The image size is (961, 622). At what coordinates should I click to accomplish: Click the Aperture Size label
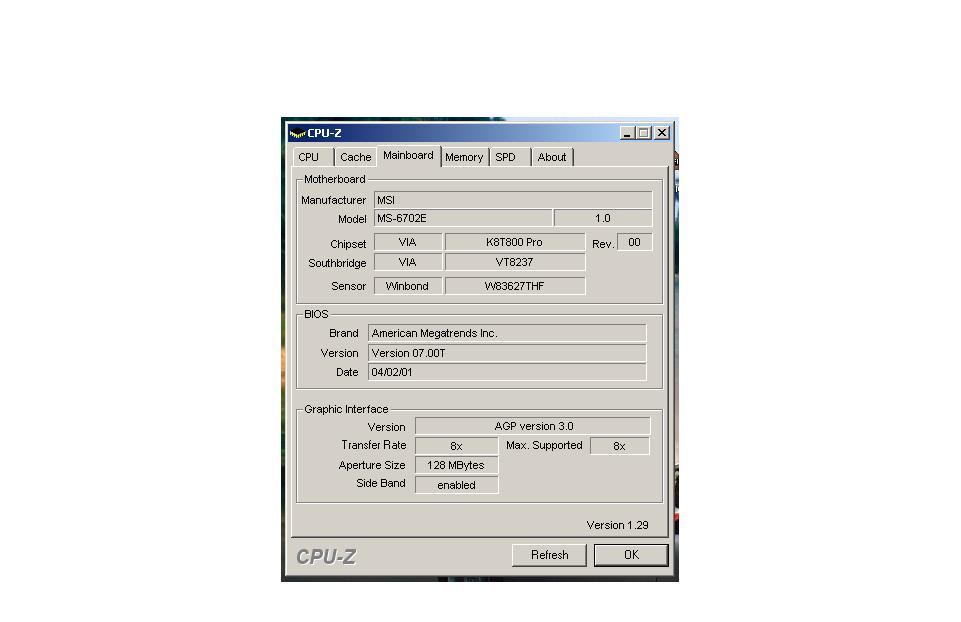[x=372, y=465]
